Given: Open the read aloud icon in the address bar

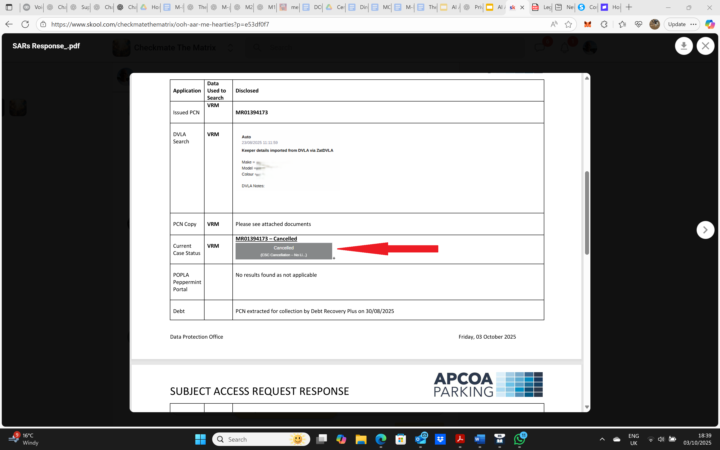Looking at the screenshot, I should point(554,24).
